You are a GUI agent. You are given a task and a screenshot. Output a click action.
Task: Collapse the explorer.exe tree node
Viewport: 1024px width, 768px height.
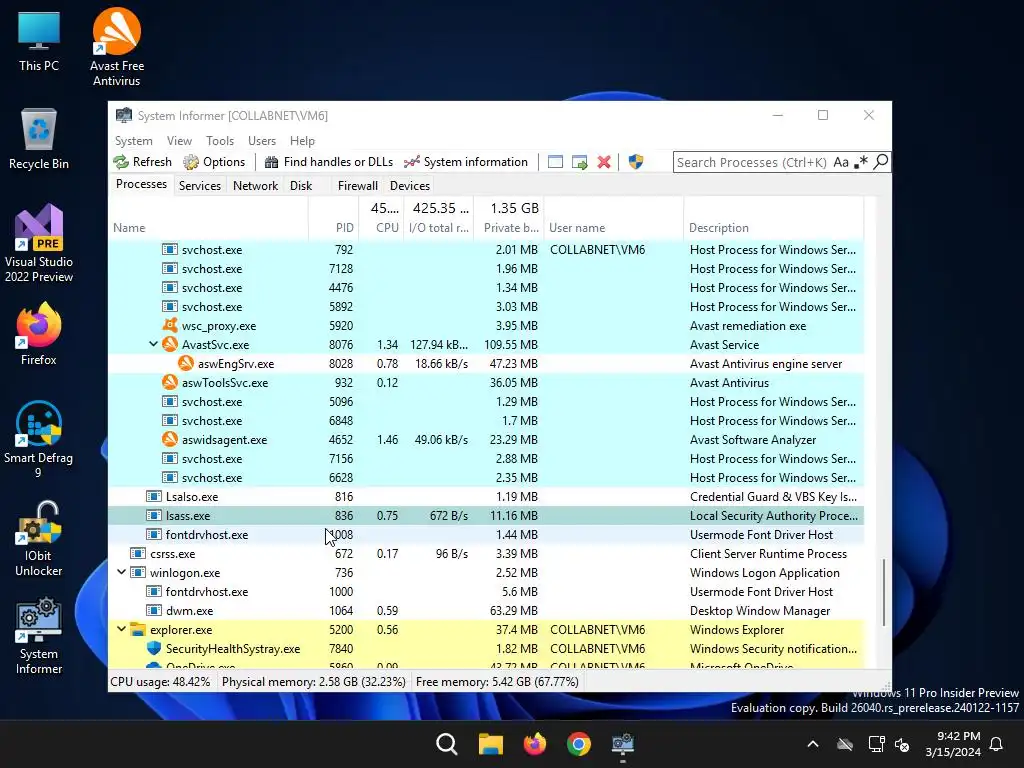pos(121,629)
